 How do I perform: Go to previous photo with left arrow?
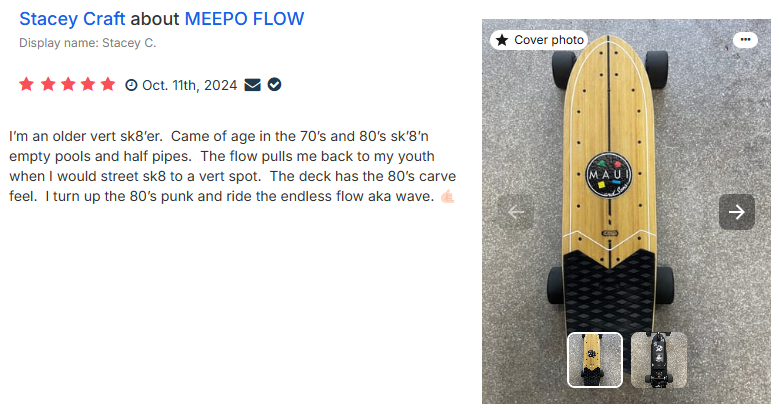pos(516,211)
